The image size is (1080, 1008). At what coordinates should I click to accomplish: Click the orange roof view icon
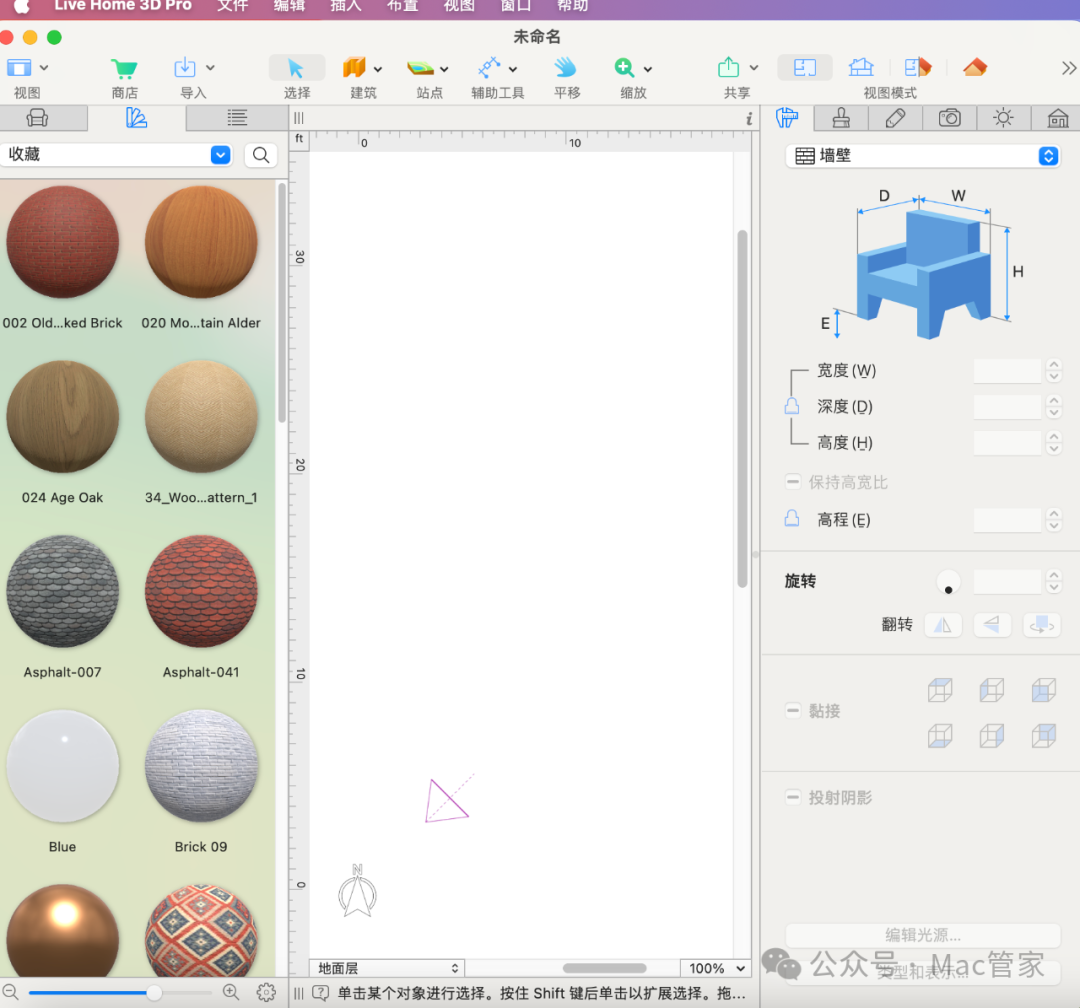tap(975, 68)
